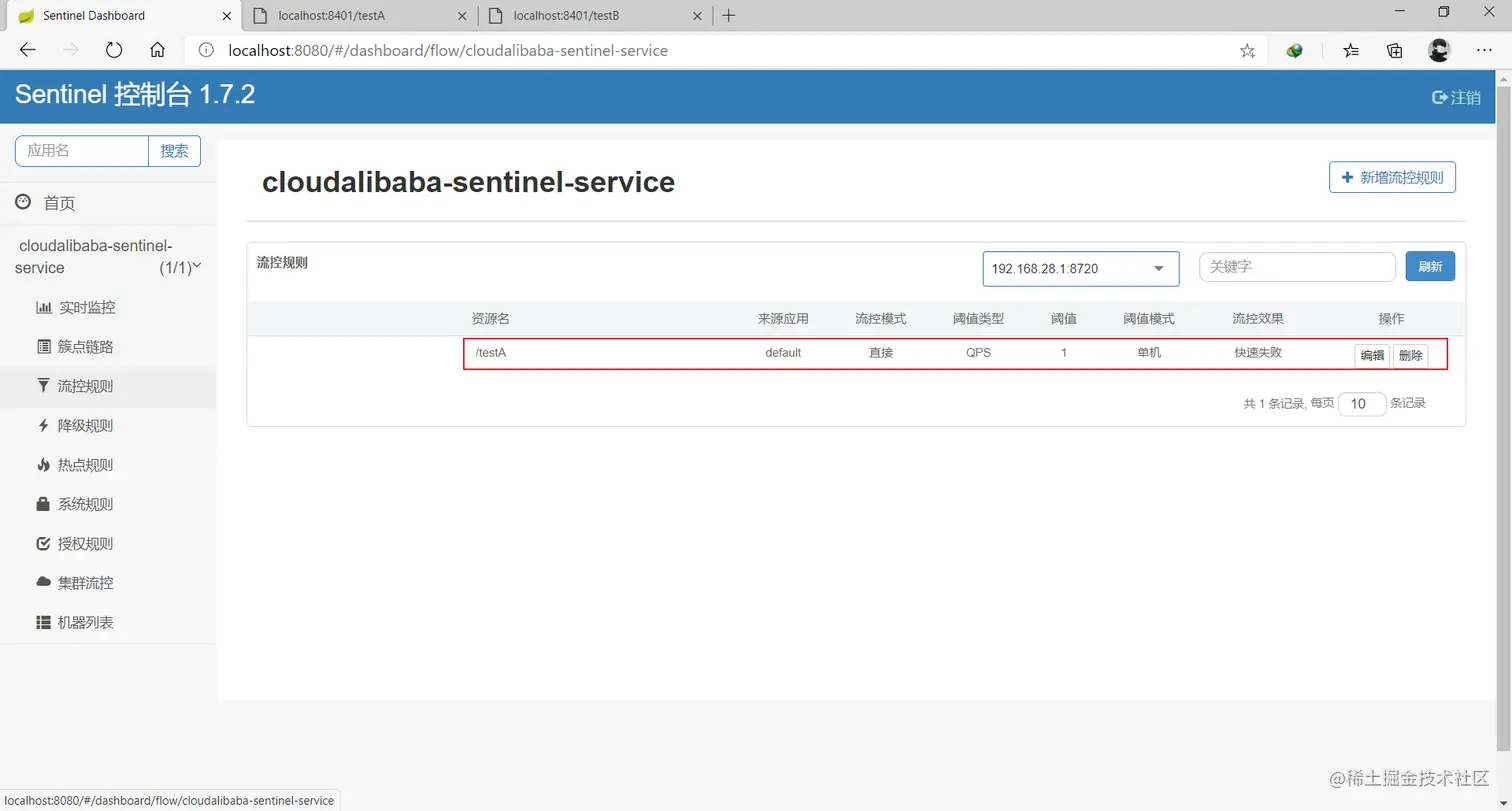Close the localhost:8401/testA tab
Screen dimensions: 1512x811
(461, 15)
